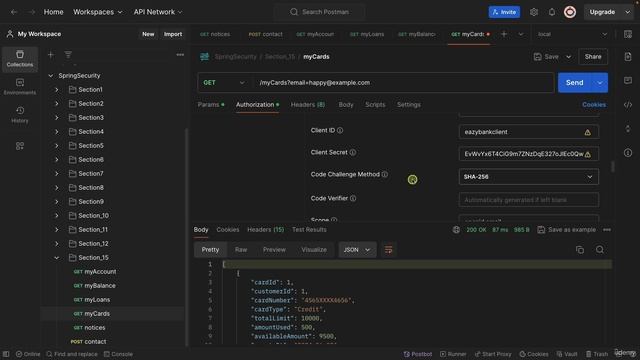The height and width of the screenshot is (360, 640).
Task: Open the Workspaces menu
Action: 98,12
